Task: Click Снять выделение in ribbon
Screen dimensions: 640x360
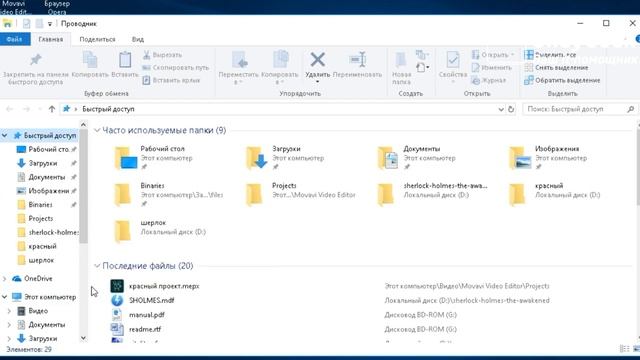Action: 557,67
